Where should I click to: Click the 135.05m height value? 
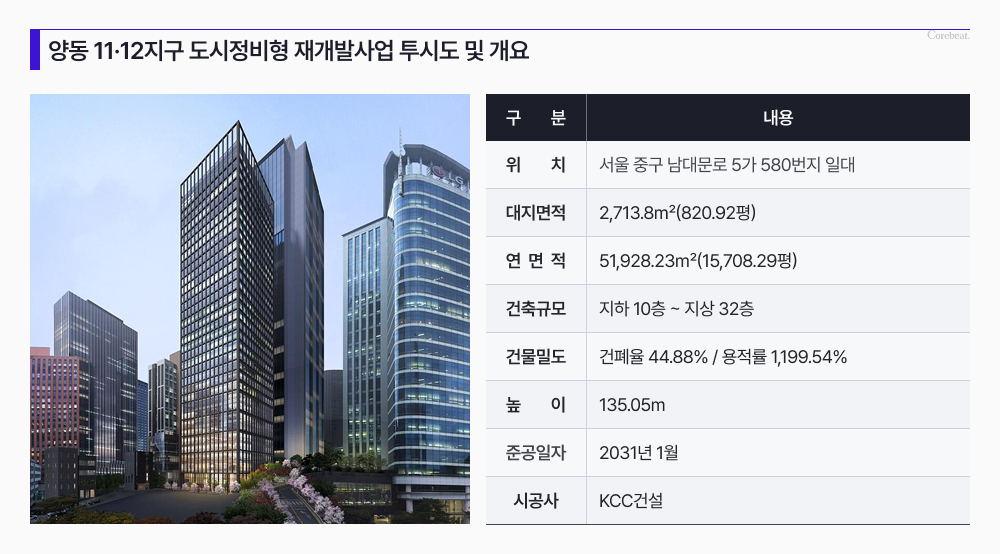click(x=632, y=405)
